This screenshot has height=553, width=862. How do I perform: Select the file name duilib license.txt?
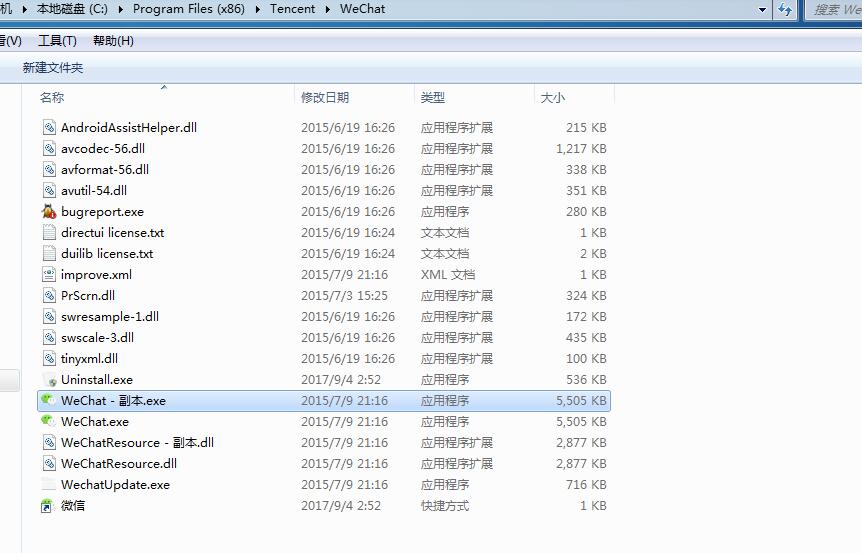(107, 253)
